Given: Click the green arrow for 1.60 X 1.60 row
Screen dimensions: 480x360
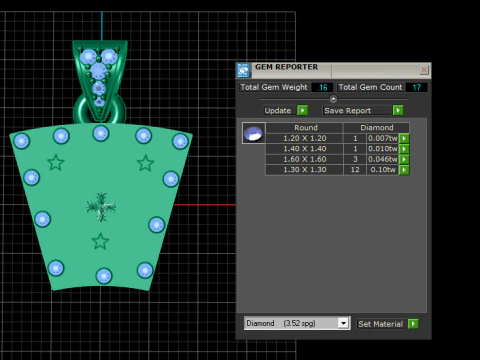Looking at the screenshot, I should pyautogui.click(x=404, y=159).
